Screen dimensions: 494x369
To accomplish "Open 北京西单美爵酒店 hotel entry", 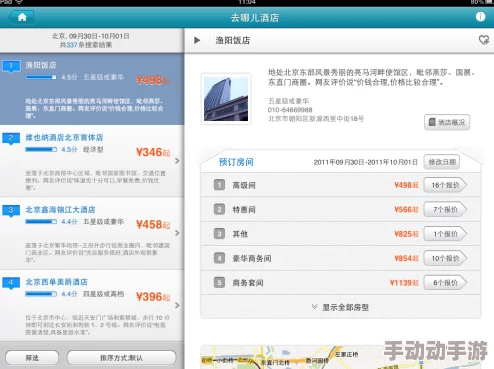I will [x=92, y=306].
